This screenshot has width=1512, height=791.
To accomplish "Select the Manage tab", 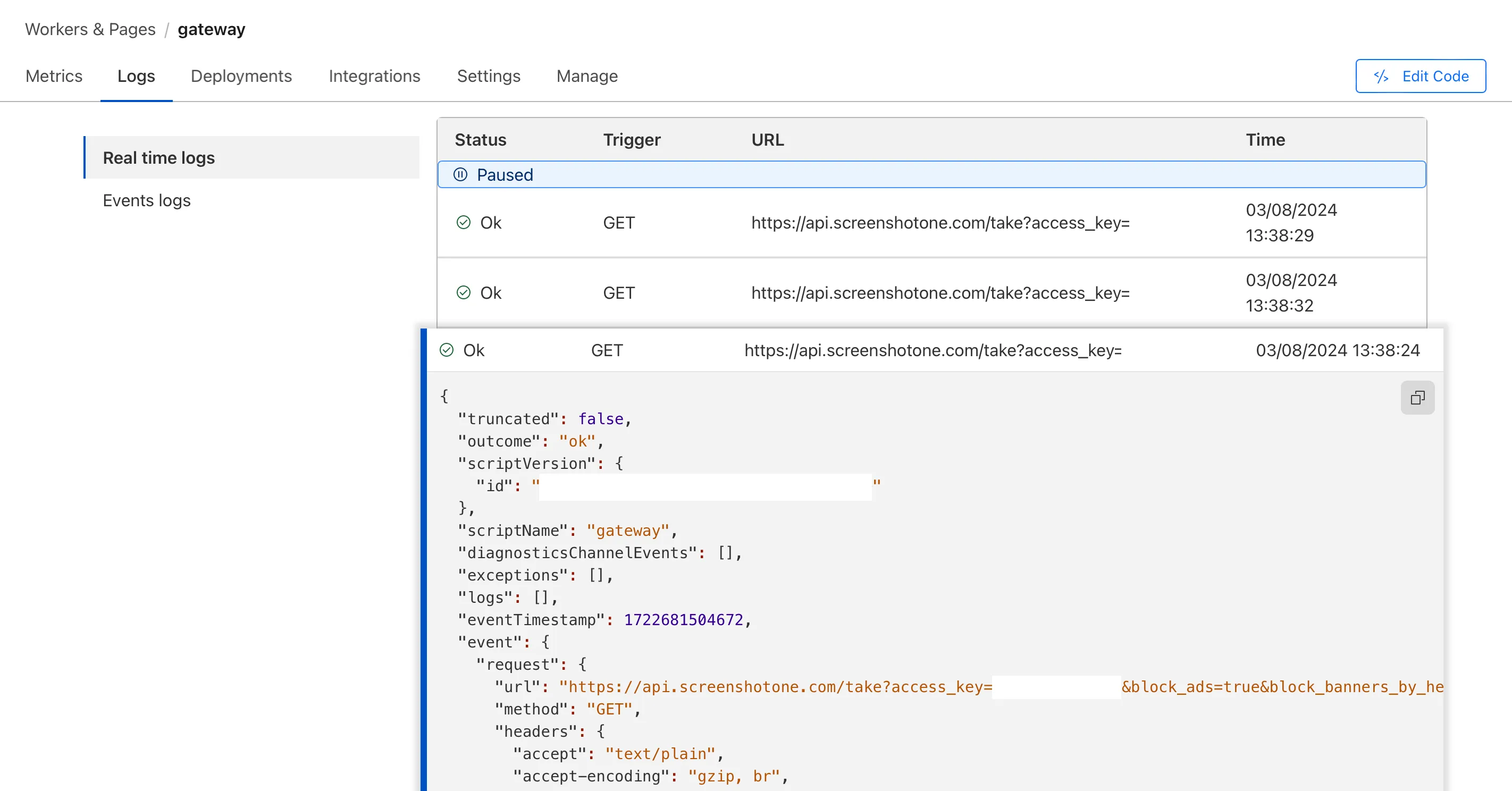I will click(x=586, y=77).
